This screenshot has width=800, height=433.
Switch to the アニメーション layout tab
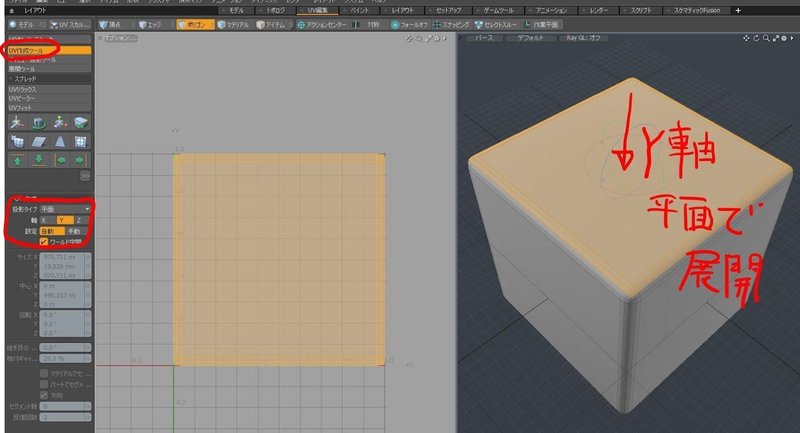[x=550, y=10]
